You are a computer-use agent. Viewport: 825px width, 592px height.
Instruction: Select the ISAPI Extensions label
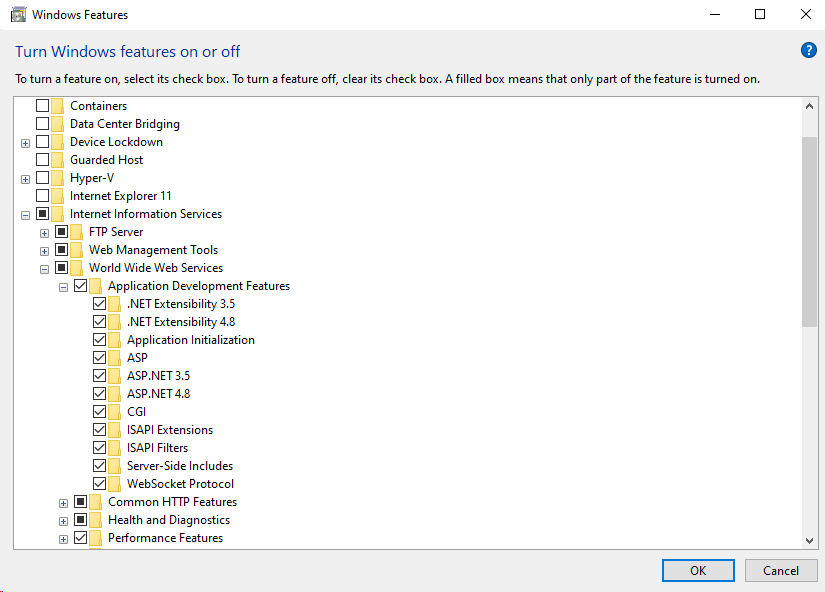(x=170, y=430)
